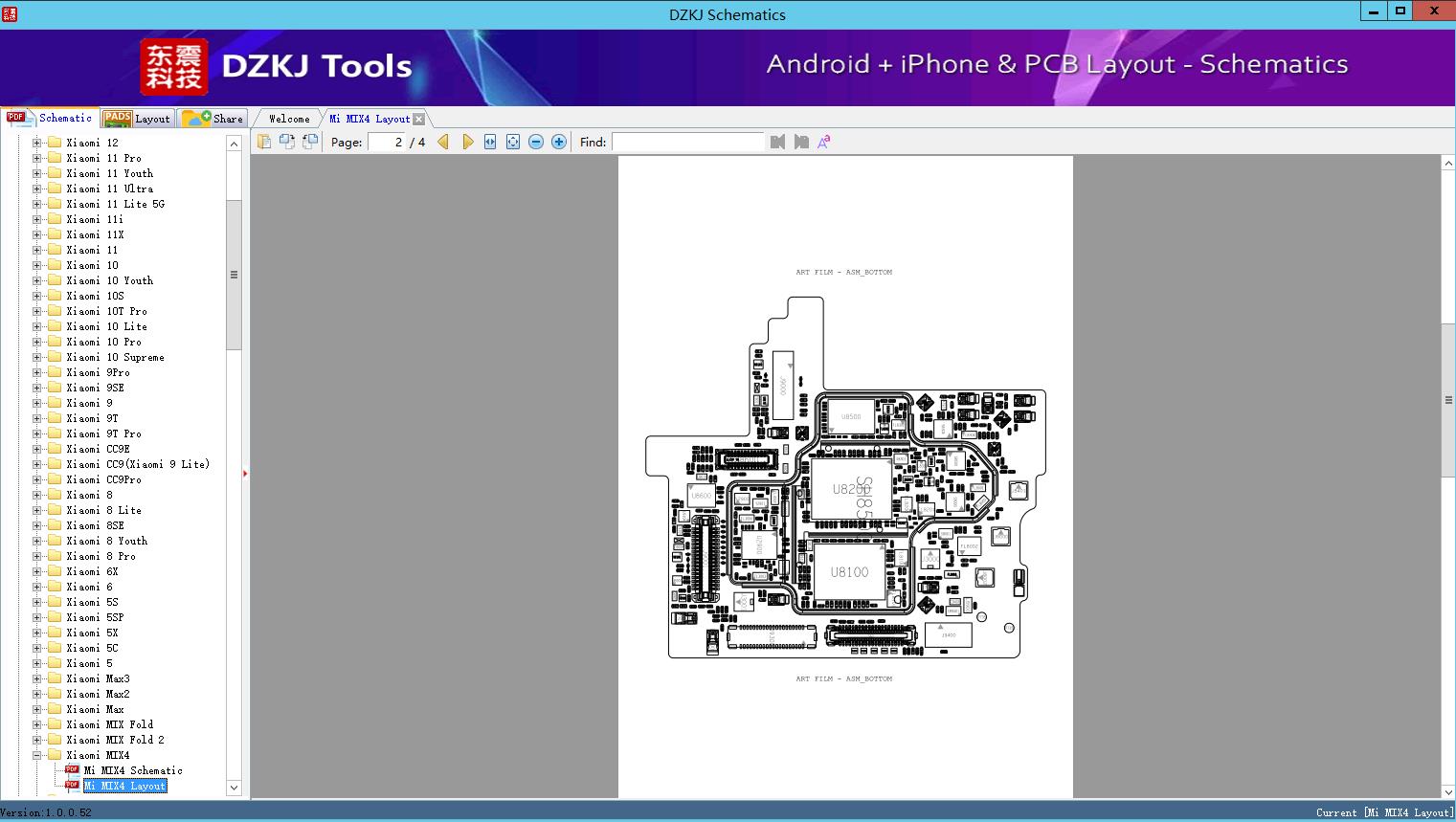The height and width of the screenshot is (822, 1456).
Task: Select Xiaomi 11 Lite 5G entry
Action: pyautogui.click(x=115, y=204)
